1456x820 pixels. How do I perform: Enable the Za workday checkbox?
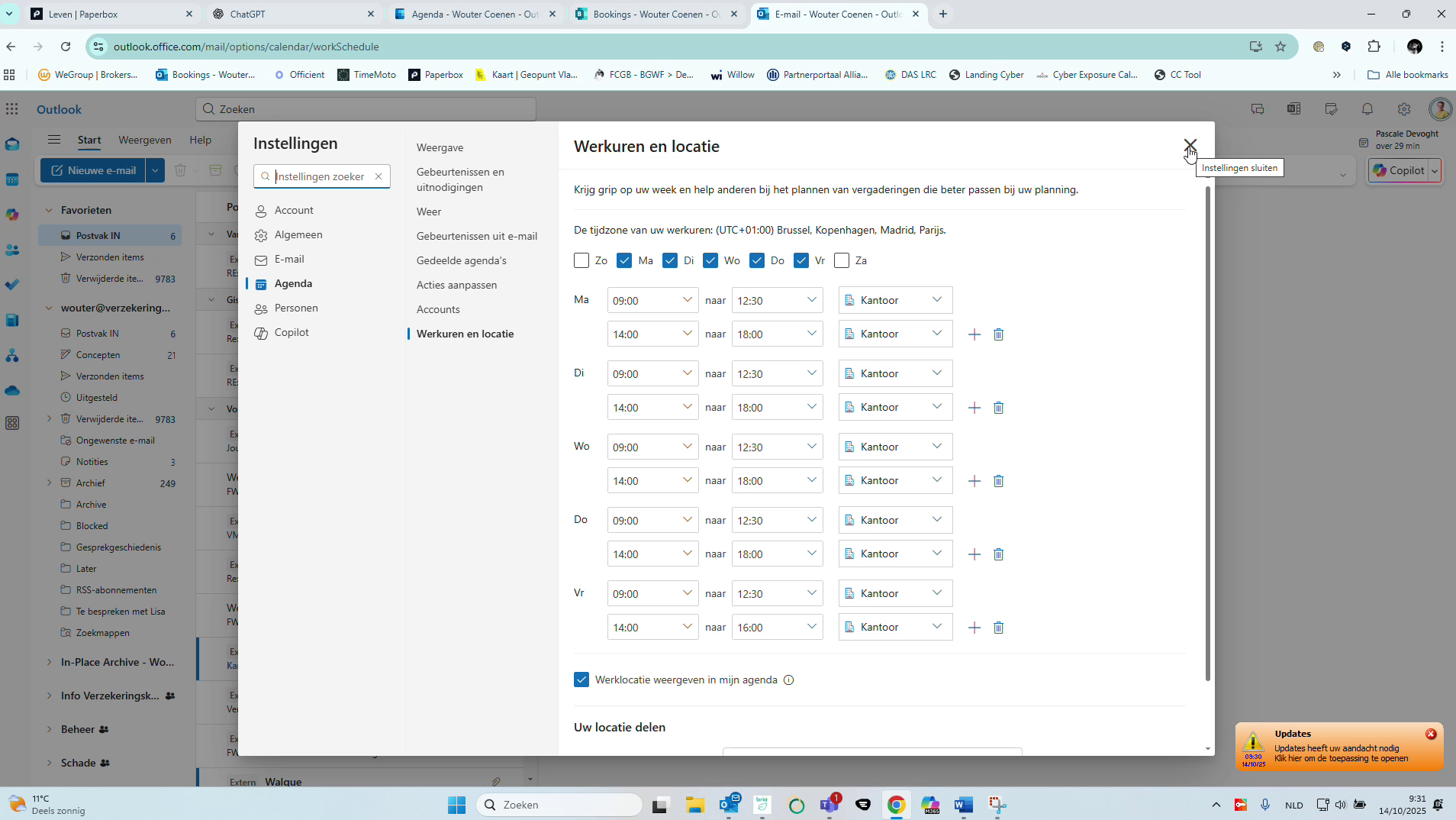pyautogui.click(x=842, y=260)
